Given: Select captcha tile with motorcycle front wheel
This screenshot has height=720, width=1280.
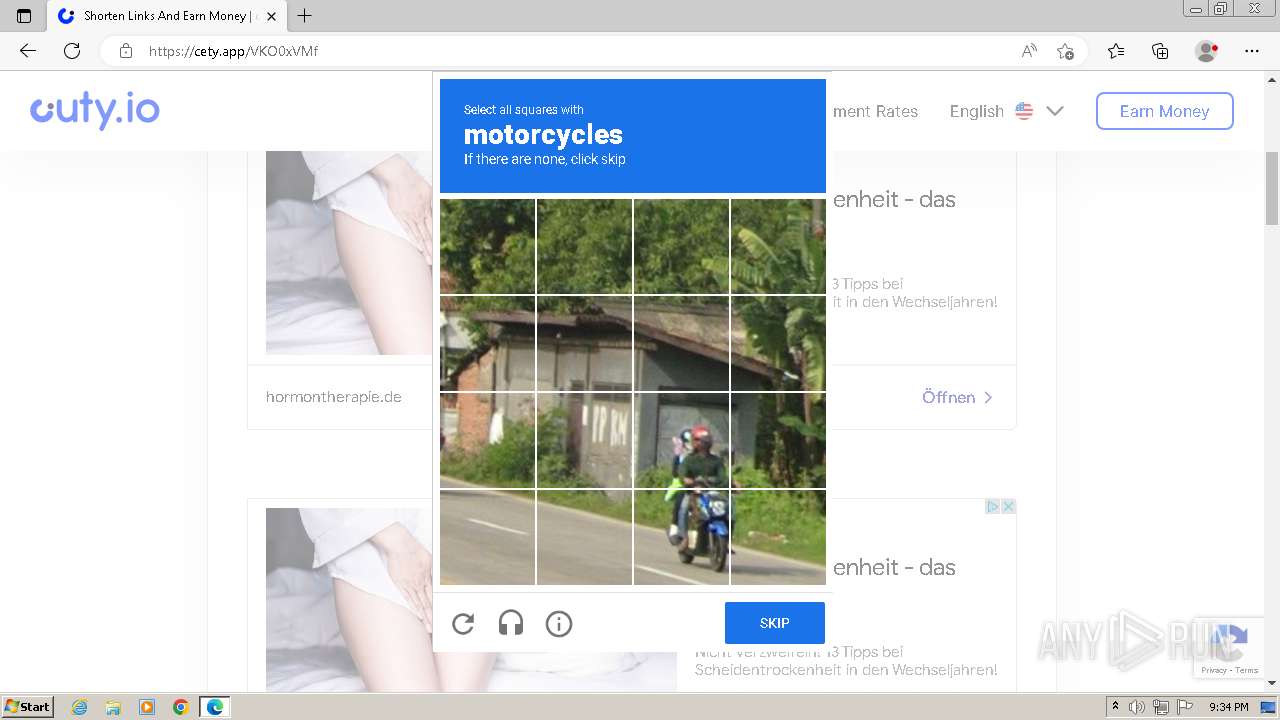Looking at the screenshot, I should [681, 537].
